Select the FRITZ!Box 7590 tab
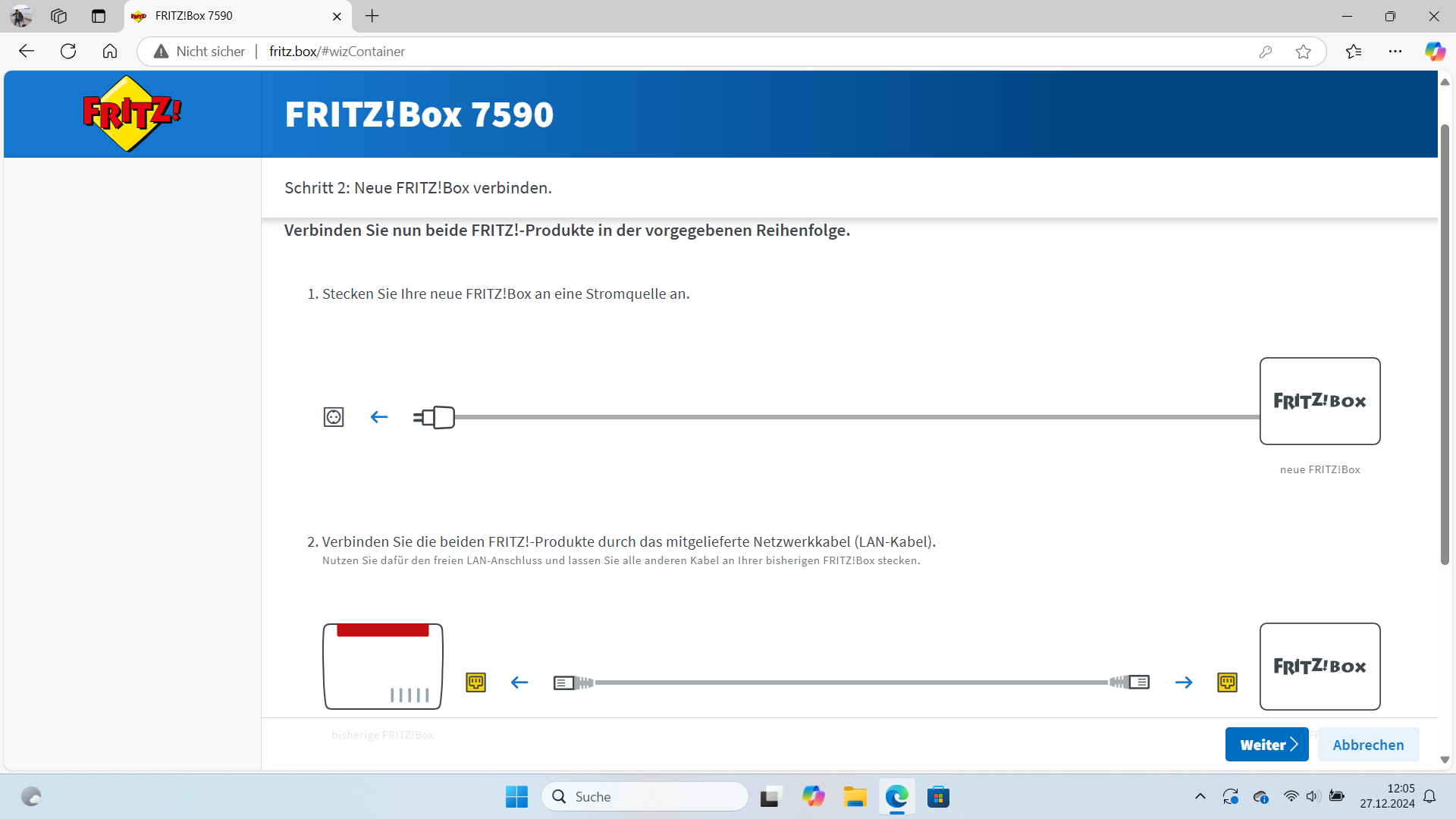This screenshot has height=819, width=1456. [x=227, y=16]
